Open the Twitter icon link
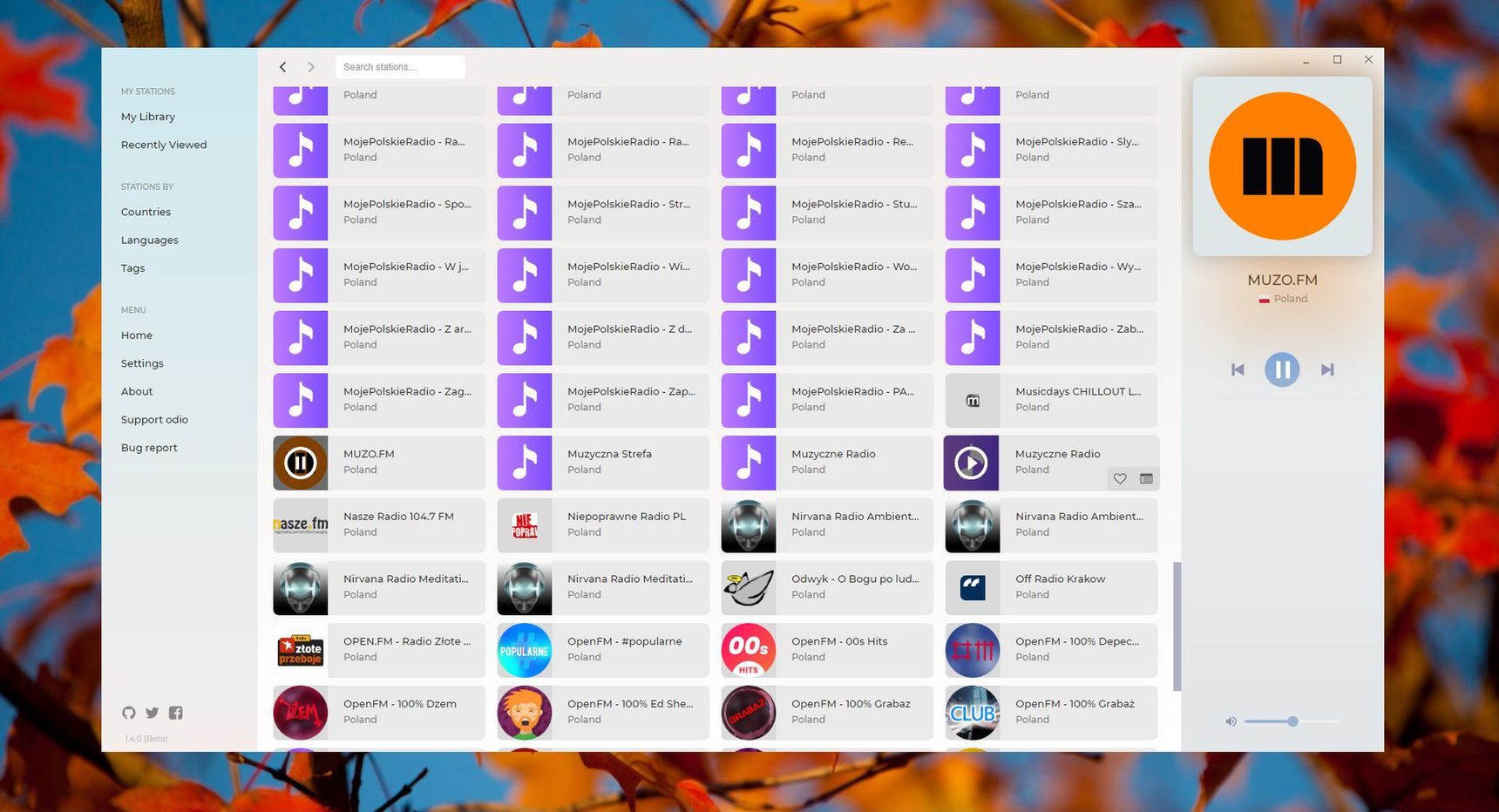Screen dimensions: 1499x812 click(153, 713)
